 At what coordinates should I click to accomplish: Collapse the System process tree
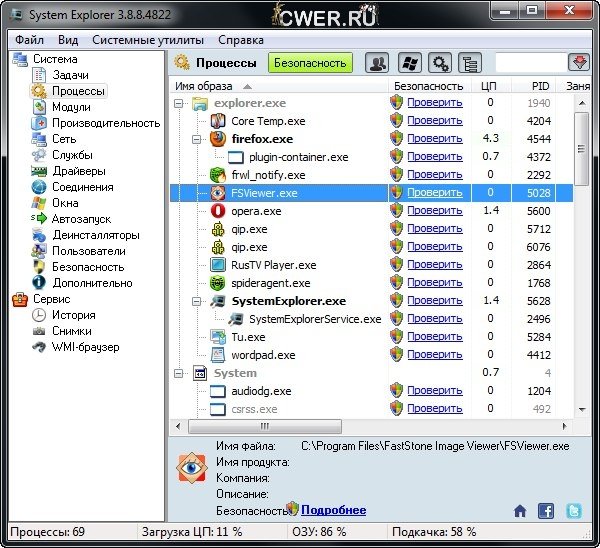178,373
